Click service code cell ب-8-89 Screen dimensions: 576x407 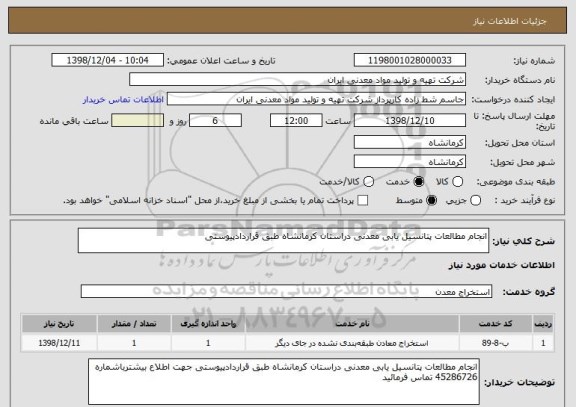pyautogui.click(x=496, y=343)
